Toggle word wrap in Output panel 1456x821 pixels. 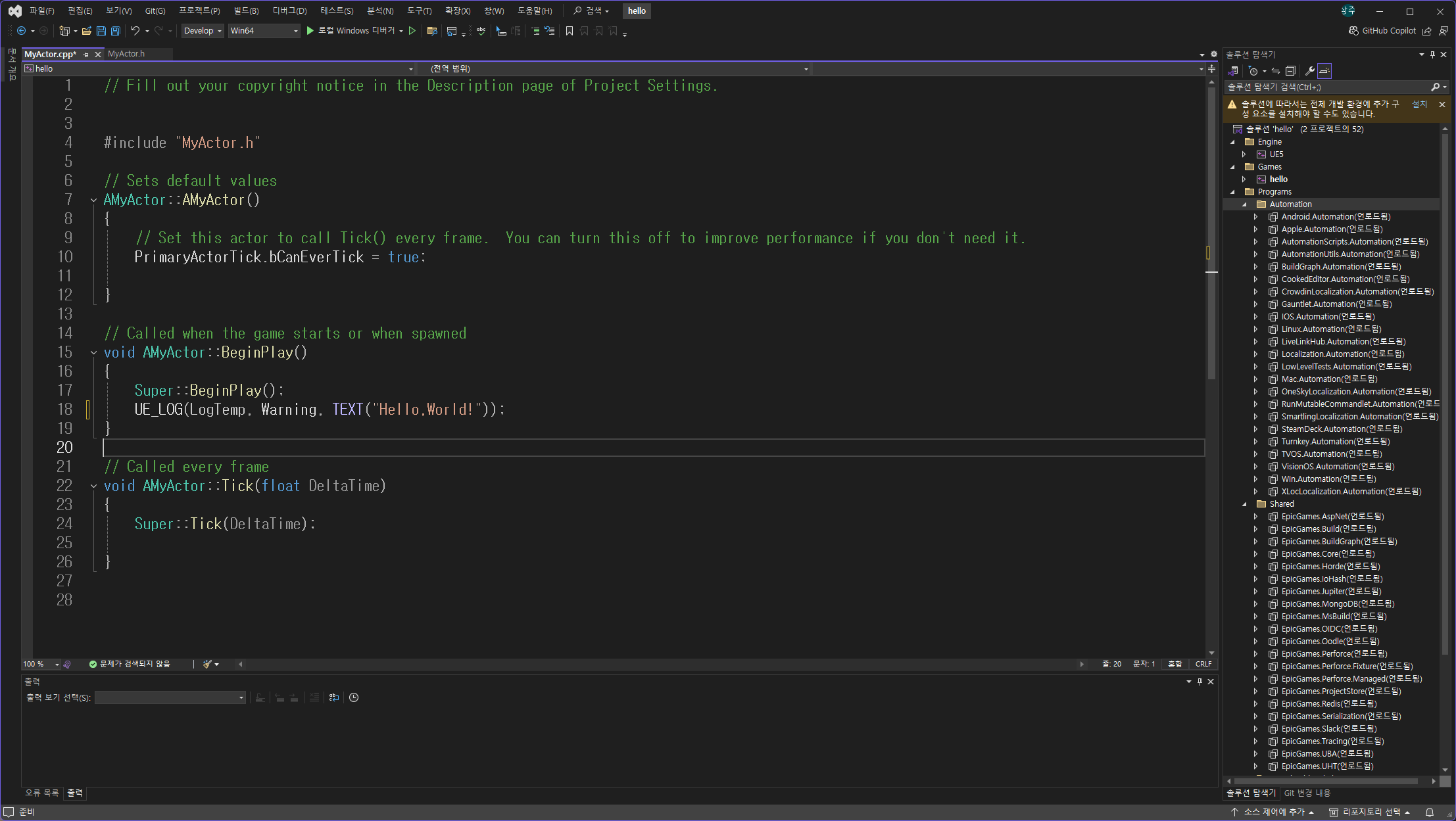tap(334, 697)
